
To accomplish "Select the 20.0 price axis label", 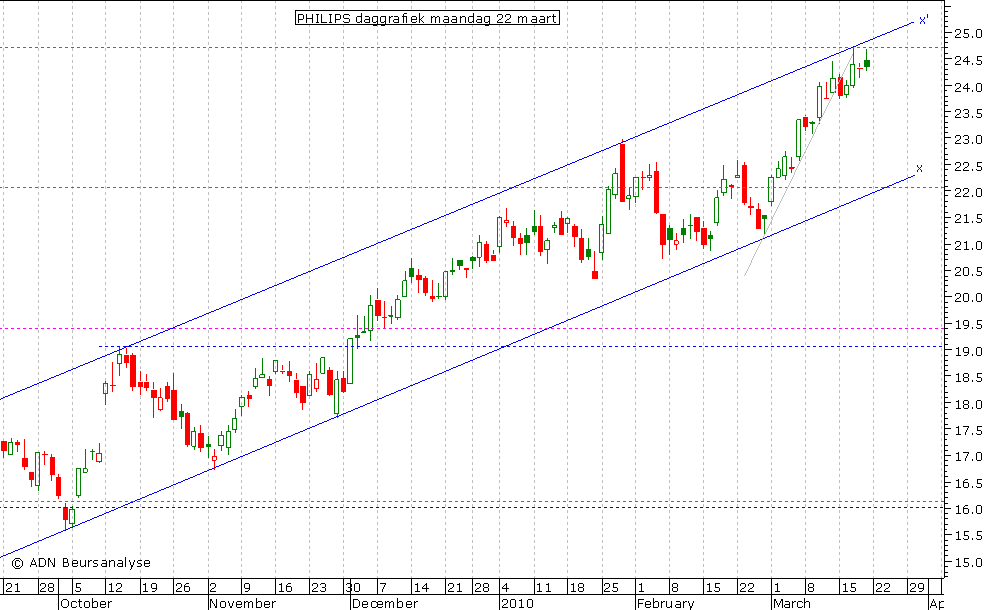I will click(968, 298).
